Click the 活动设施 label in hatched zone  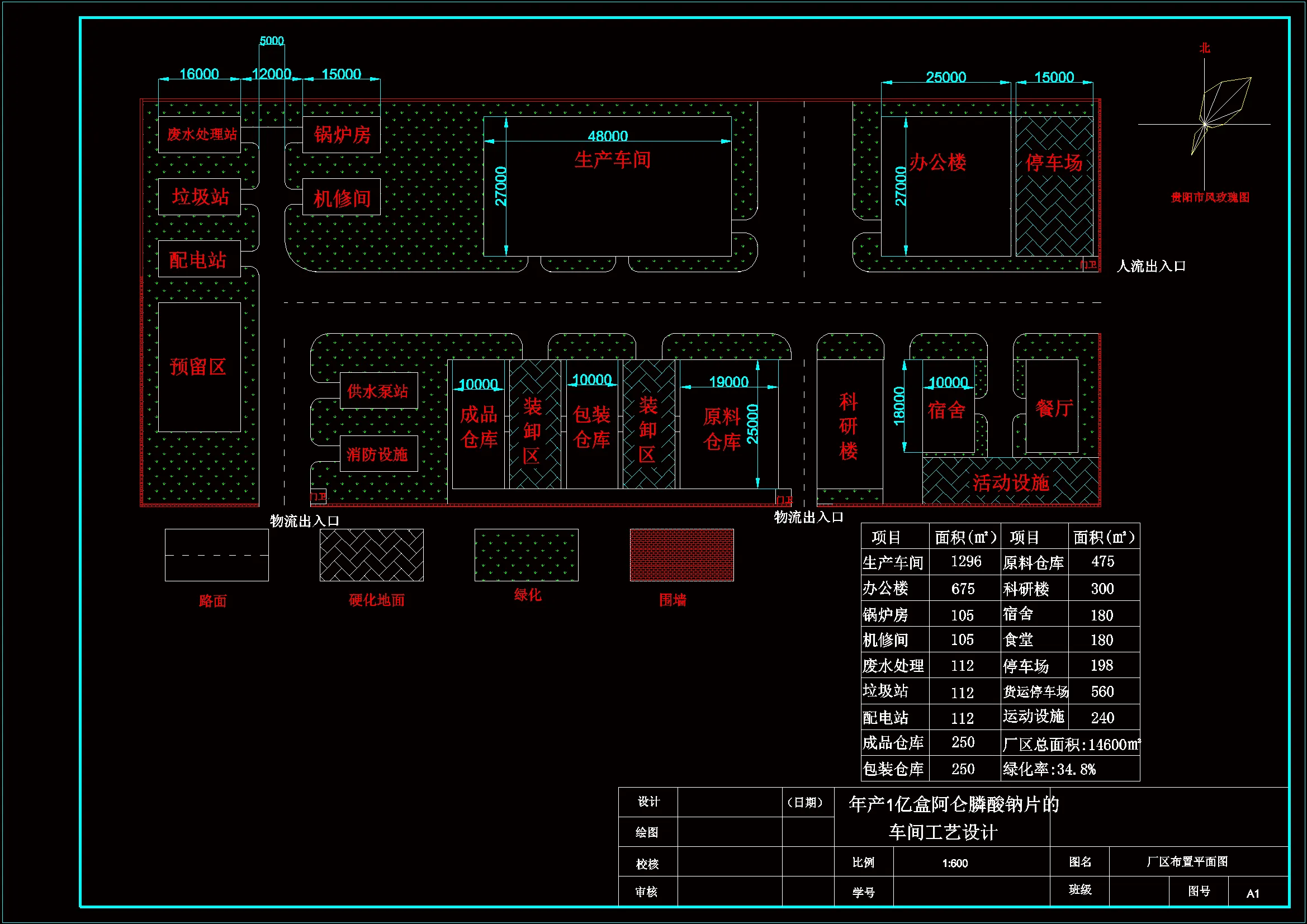(1010, 483)
